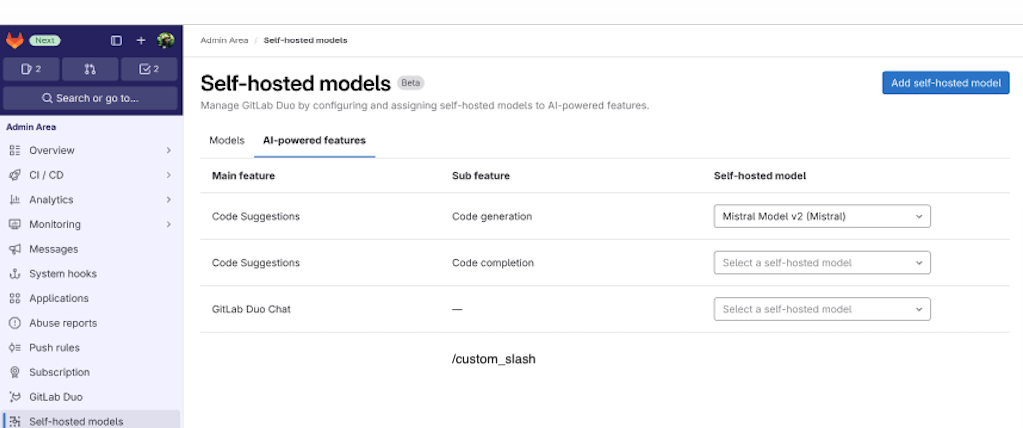Expand the Overview sidebar section
This screenshot has height=428, width=1023.
[90, 150]
